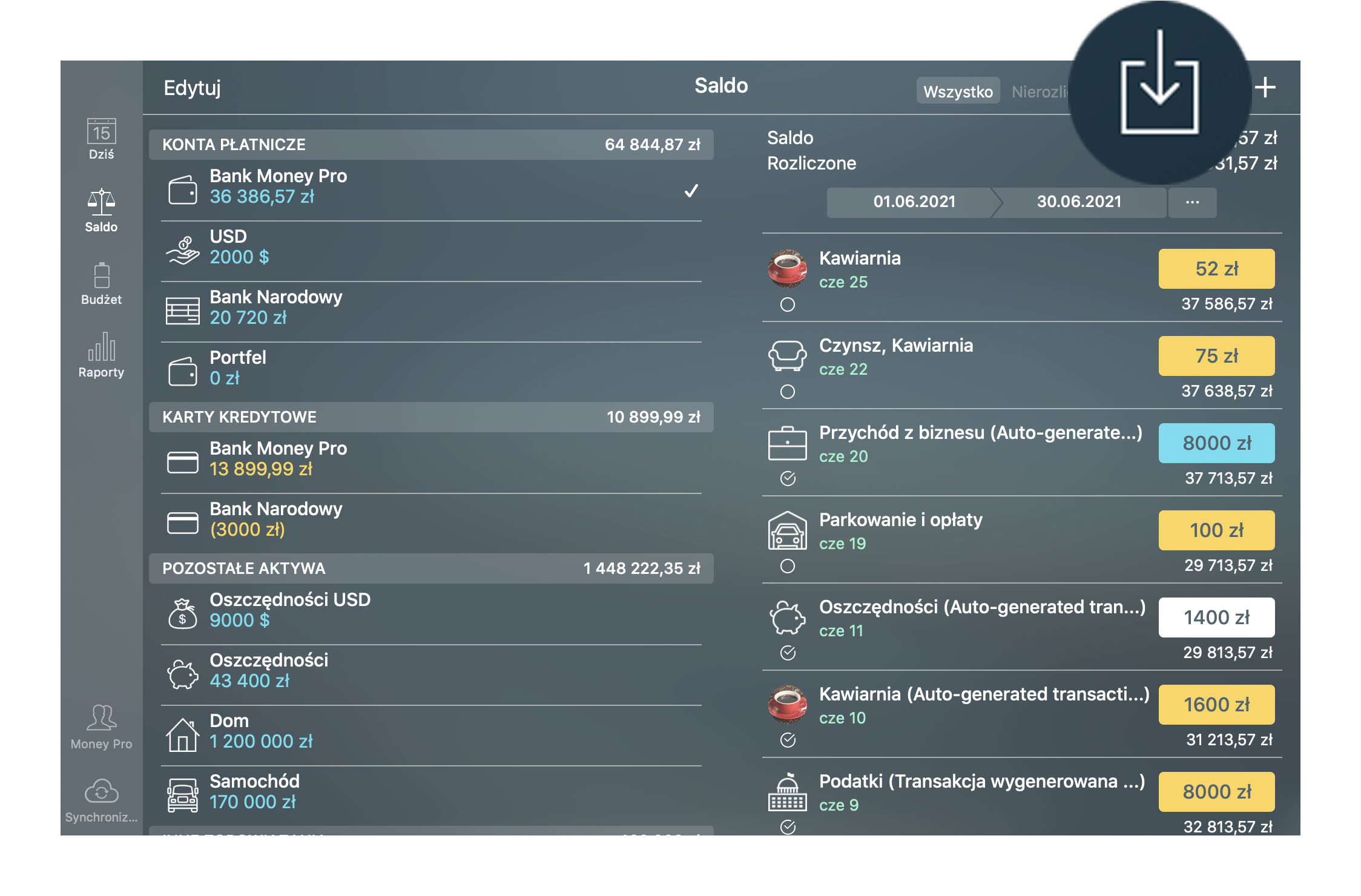Screen dimensions: 1361x896
Task: Open the Dziś calendar view
Action: 101,139
